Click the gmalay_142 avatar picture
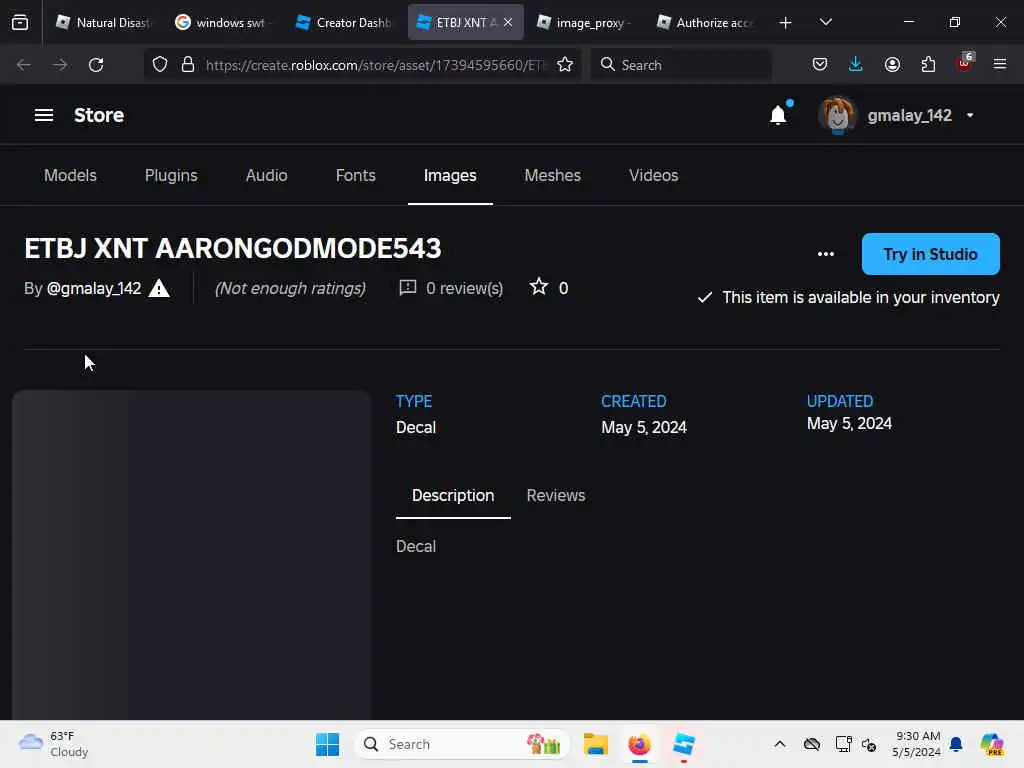 coord(837,115)
